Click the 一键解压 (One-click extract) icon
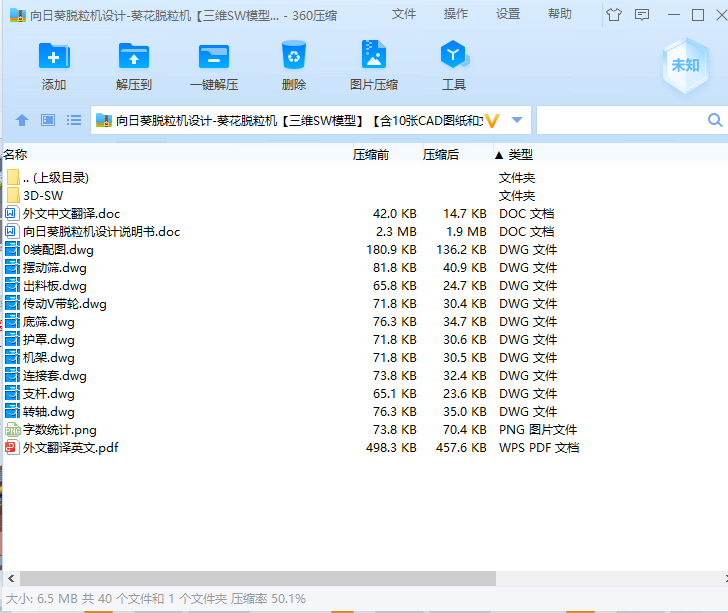This screenshot has height=613, width=728. (214, 57)
